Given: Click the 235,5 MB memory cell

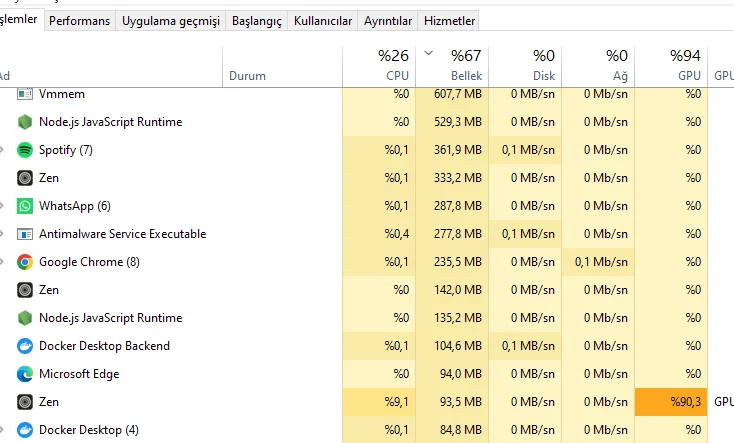Looking at the screenshot, I should [452, 262].
